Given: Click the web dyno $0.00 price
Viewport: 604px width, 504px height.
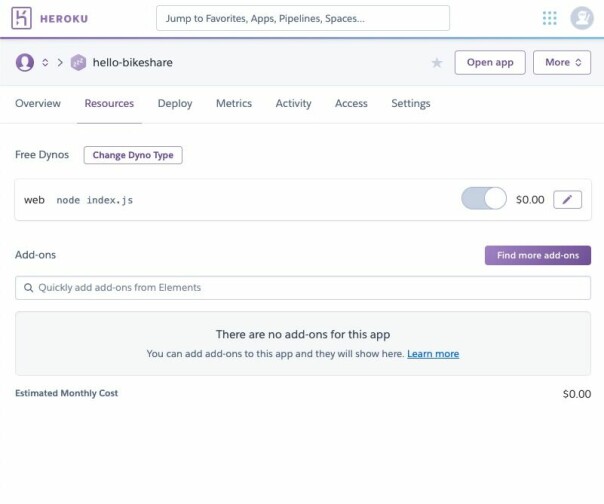Looking at the screenshot, I should (530, 200).
